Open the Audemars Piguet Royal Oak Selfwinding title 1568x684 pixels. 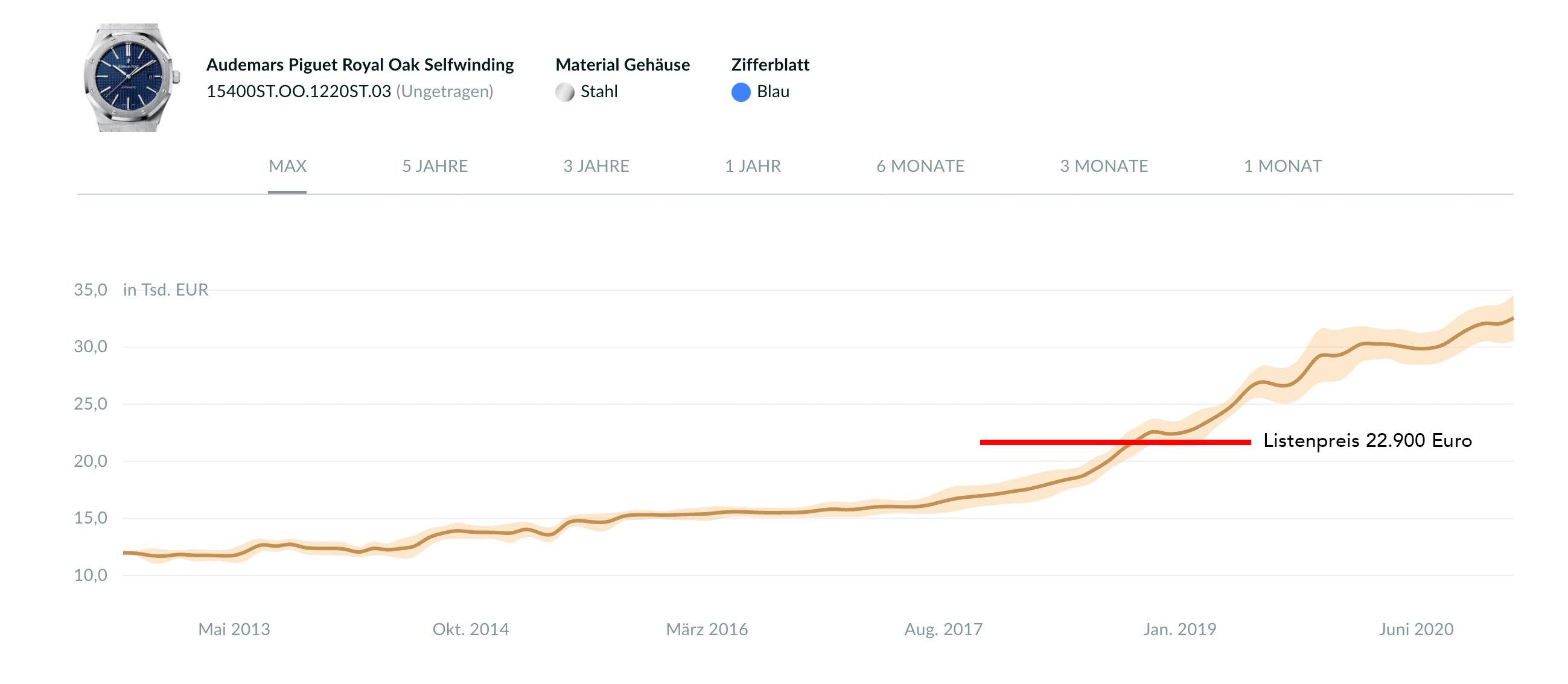[x=360, y=65]
